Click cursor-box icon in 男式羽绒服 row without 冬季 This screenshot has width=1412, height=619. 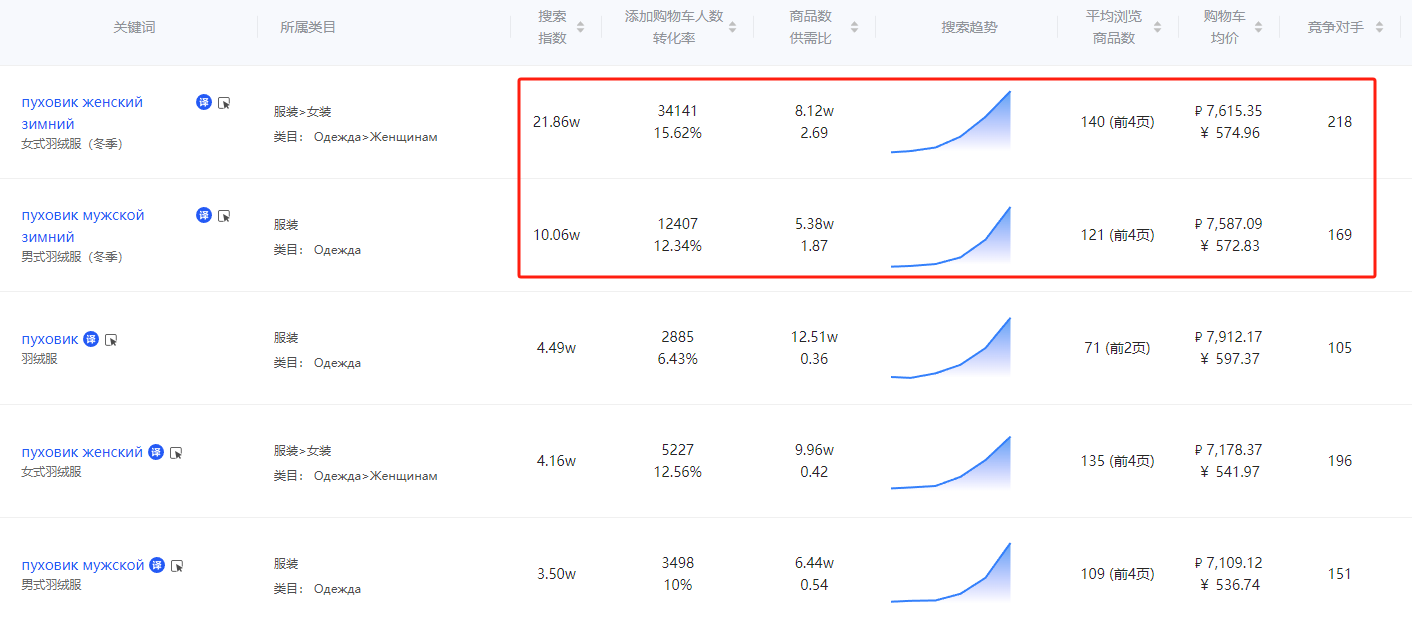tap(177, 566)
